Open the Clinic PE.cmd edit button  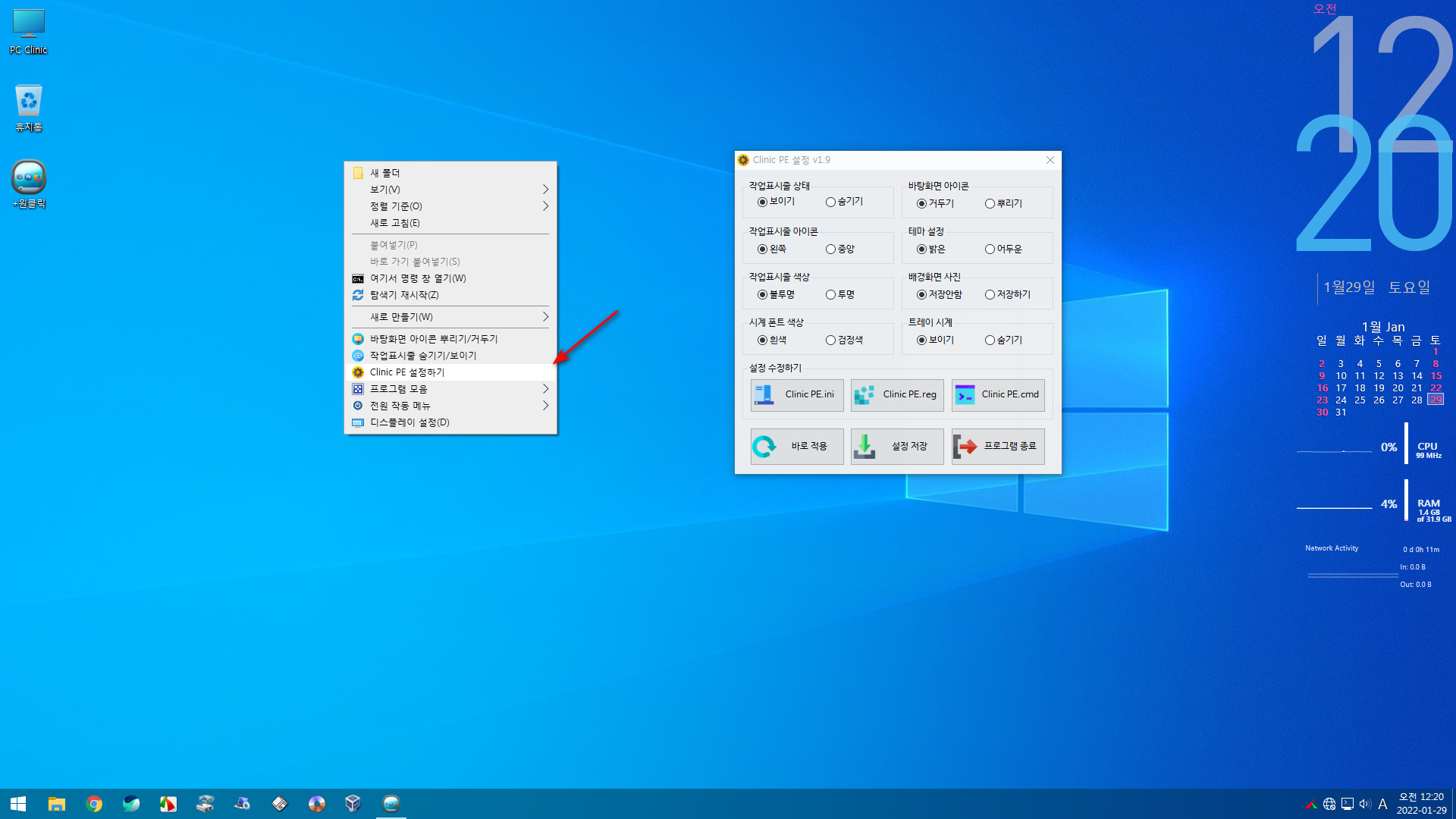[x=998, y=395]
